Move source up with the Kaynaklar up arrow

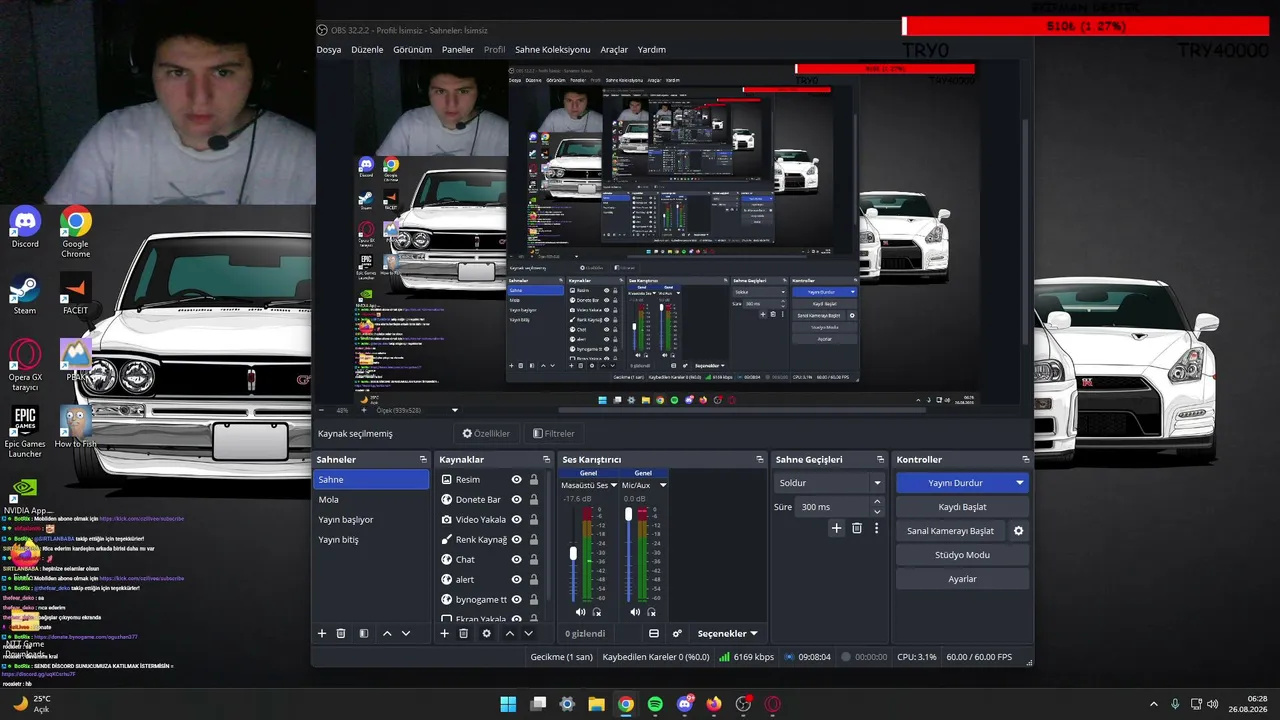coord(510,633)
